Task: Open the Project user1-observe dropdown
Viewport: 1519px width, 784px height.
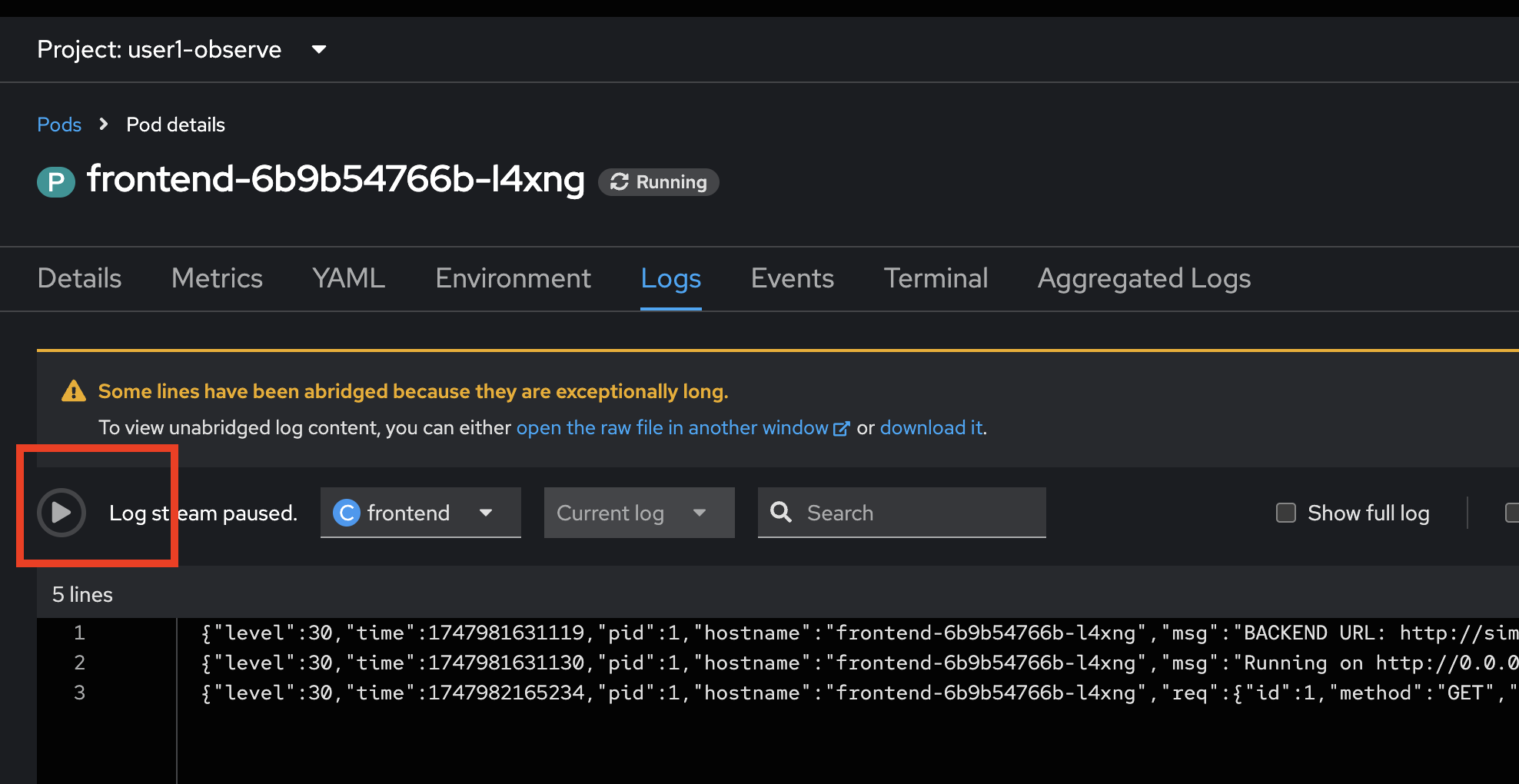Action: pyautogui.click(x=182, y=50)
